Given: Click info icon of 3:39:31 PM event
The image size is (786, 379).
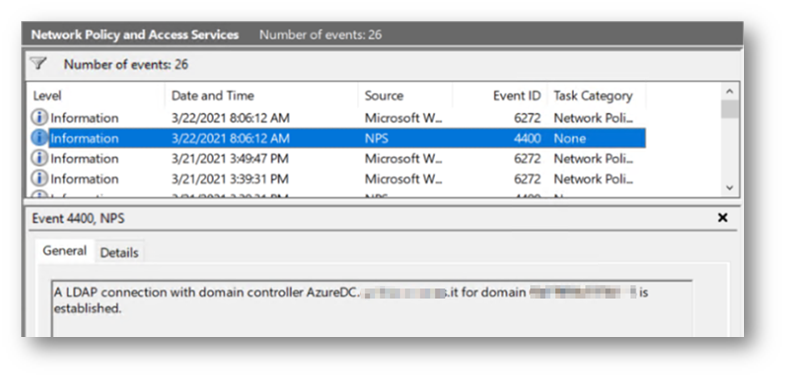Looking at the screenshot, I should pyautogui.click(x=40, y=178).
